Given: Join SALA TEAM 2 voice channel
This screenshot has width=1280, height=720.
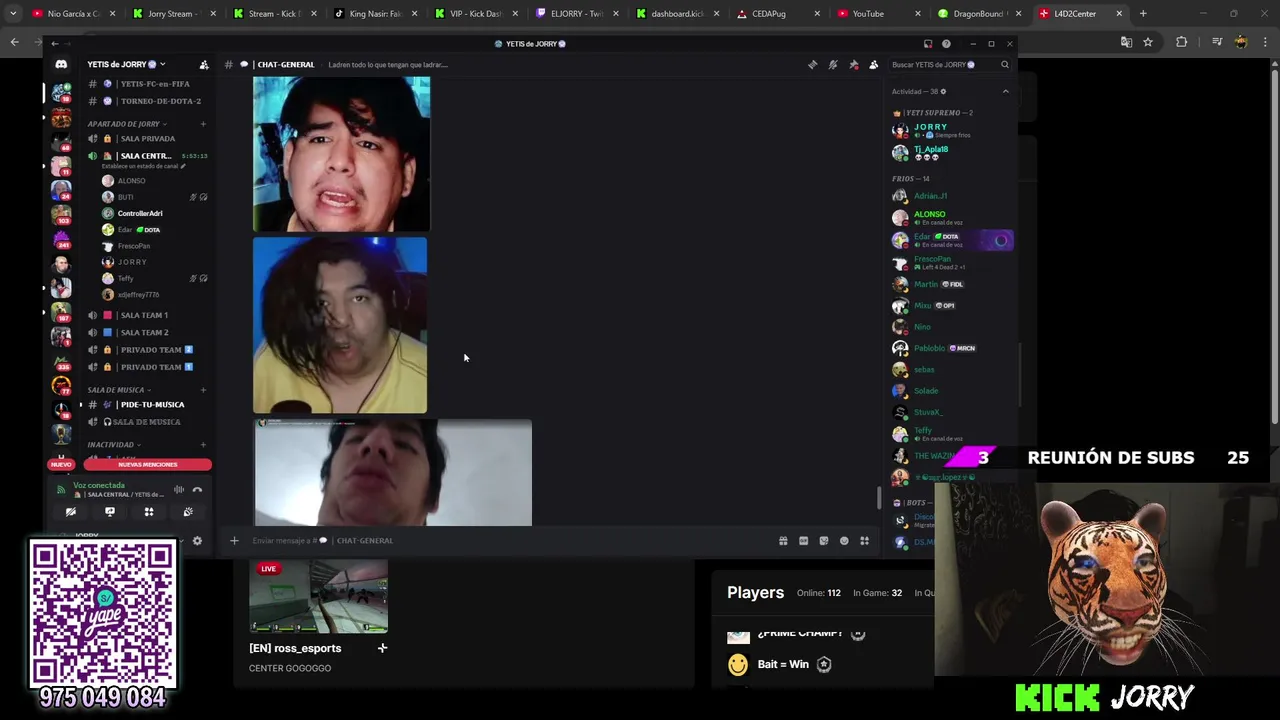Looking at the screenshot, I should tap(148, 332).
